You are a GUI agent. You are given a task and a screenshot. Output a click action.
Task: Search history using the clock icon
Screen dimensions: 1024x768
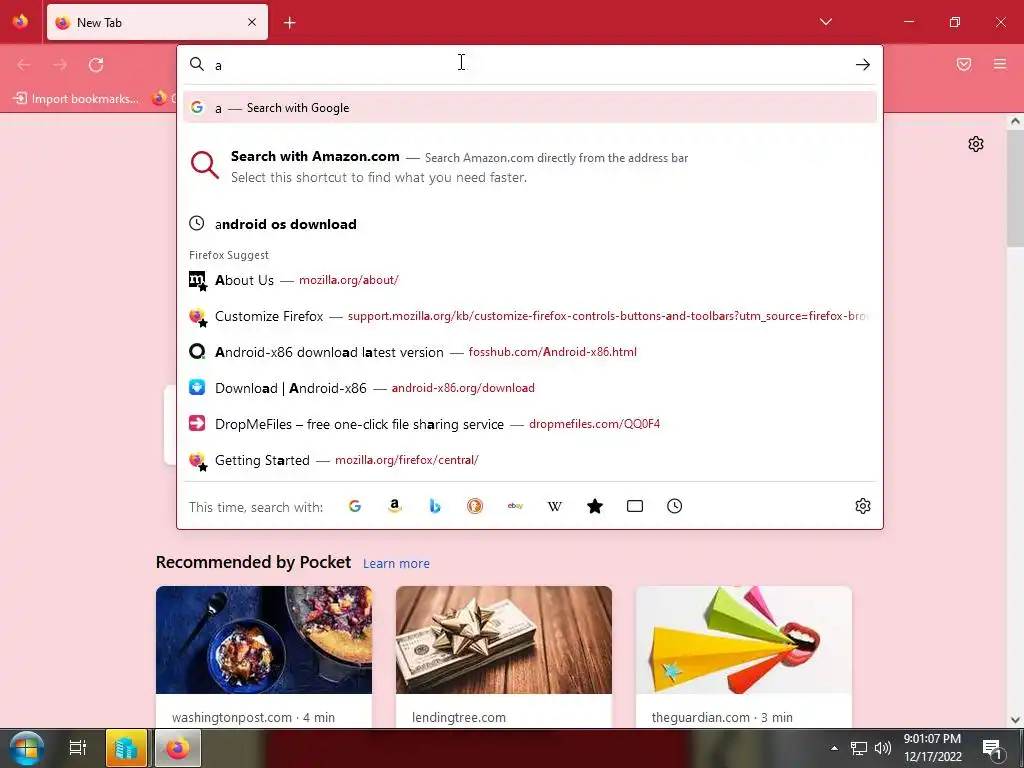[675, 506]
